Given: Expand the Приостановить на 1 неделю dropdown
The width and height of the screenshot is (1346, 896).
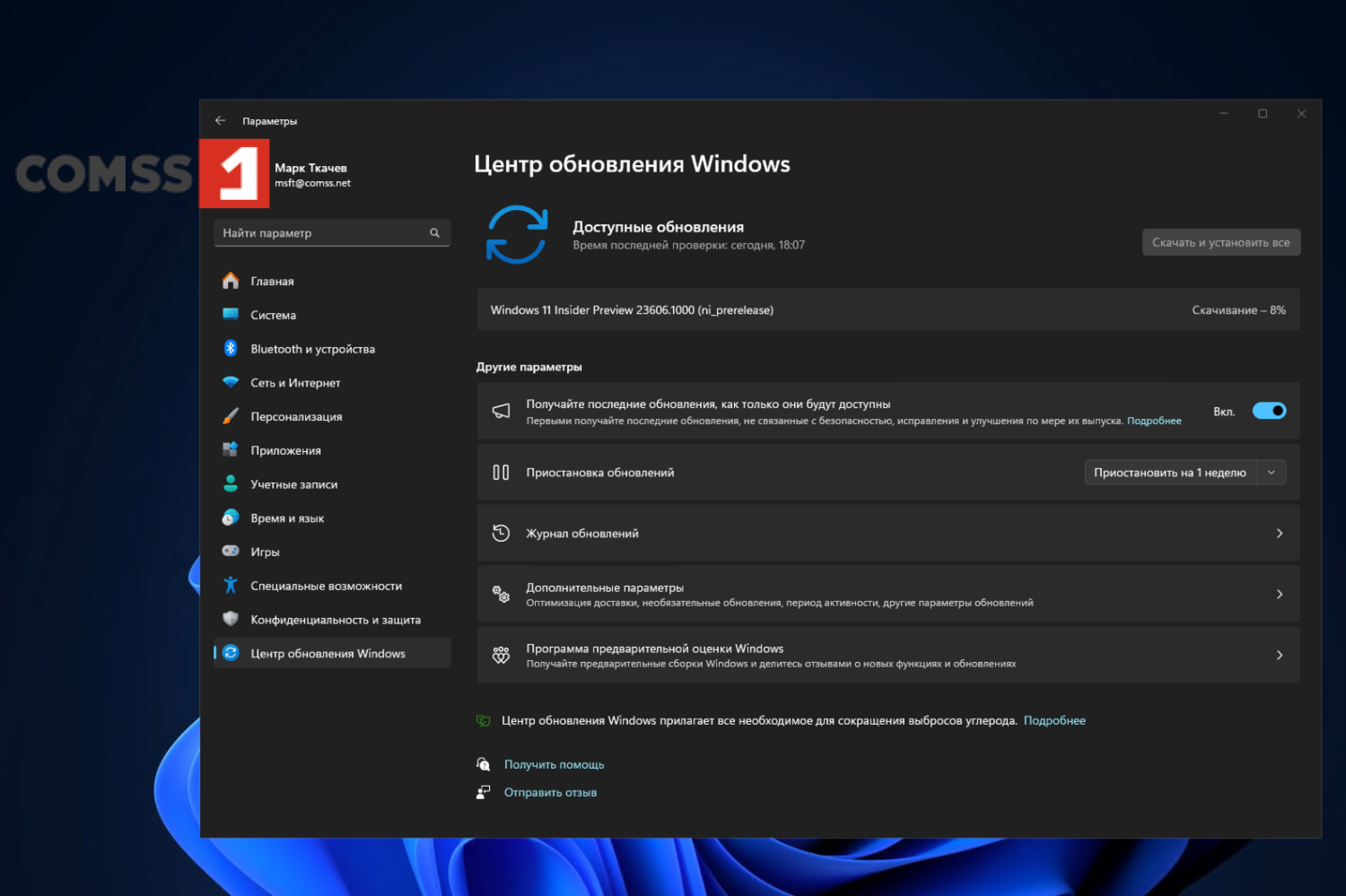Looking at the screenshot, I should coord(1272,472).
